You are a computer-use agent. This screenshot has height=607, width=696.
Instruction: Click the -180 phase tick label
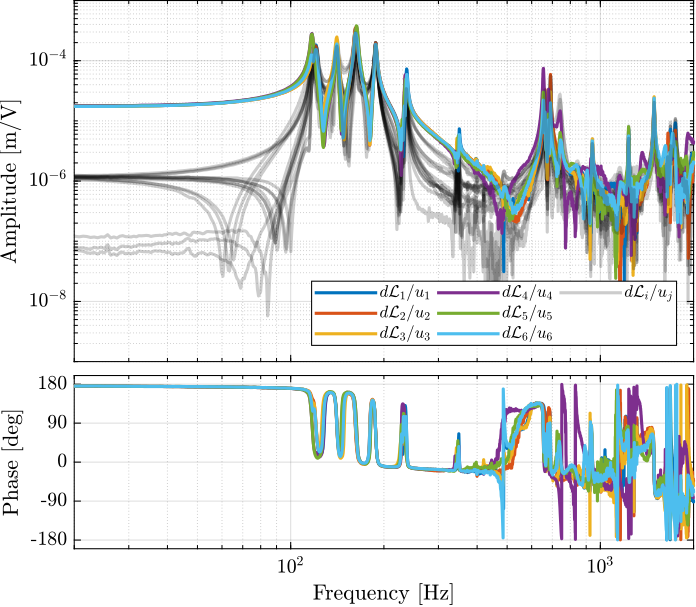point(48,540)
